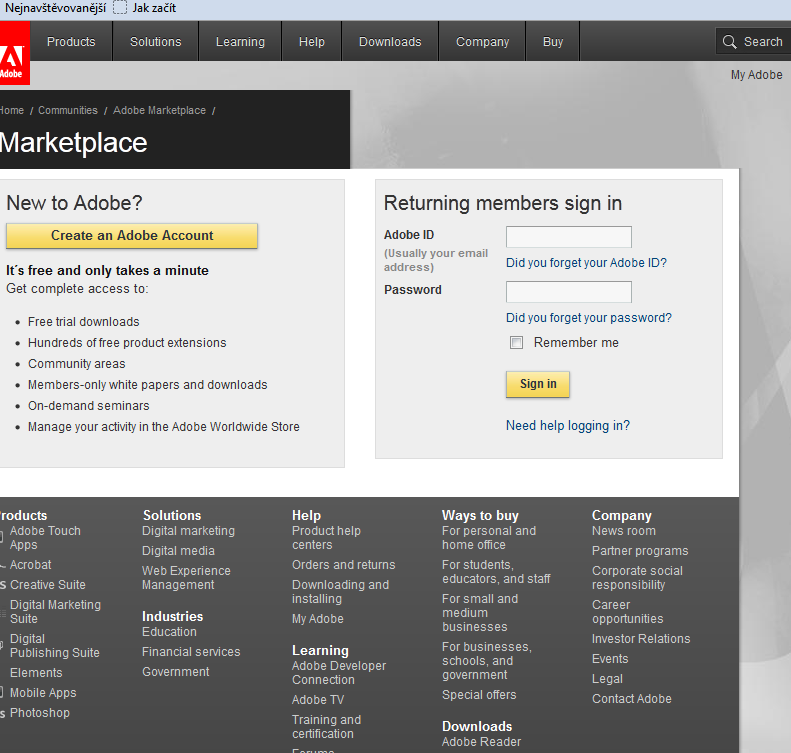Open Web Experience Management footer link
The image size is (791, 753).
(186, 577)
